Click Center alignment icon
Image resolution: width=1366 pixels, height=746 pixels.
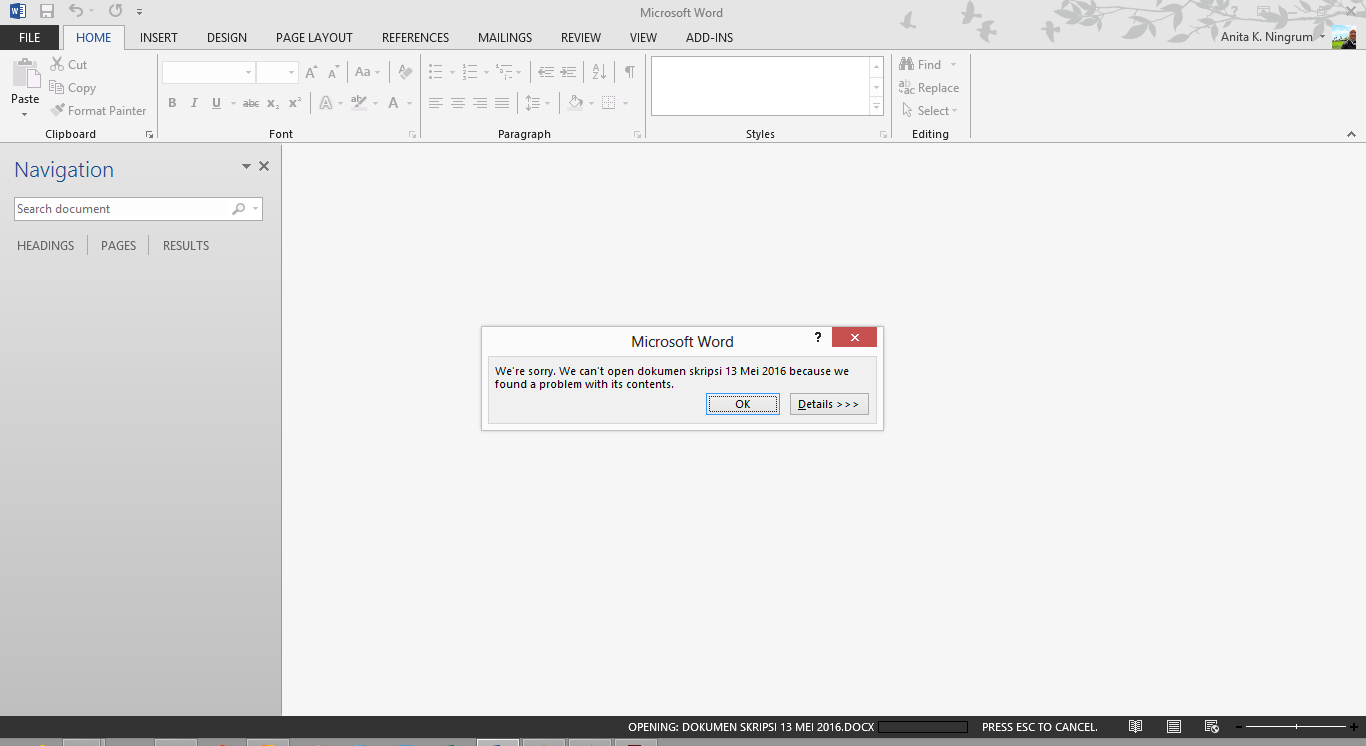point(458,103)
